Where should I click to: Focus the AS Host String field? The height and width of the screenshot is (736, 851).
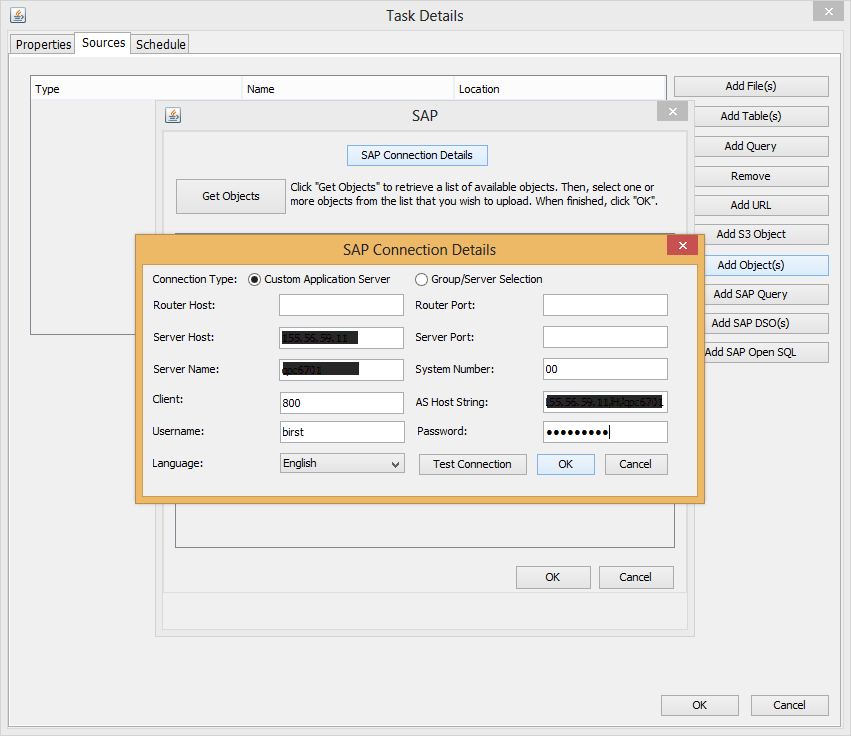pos(605,402)
